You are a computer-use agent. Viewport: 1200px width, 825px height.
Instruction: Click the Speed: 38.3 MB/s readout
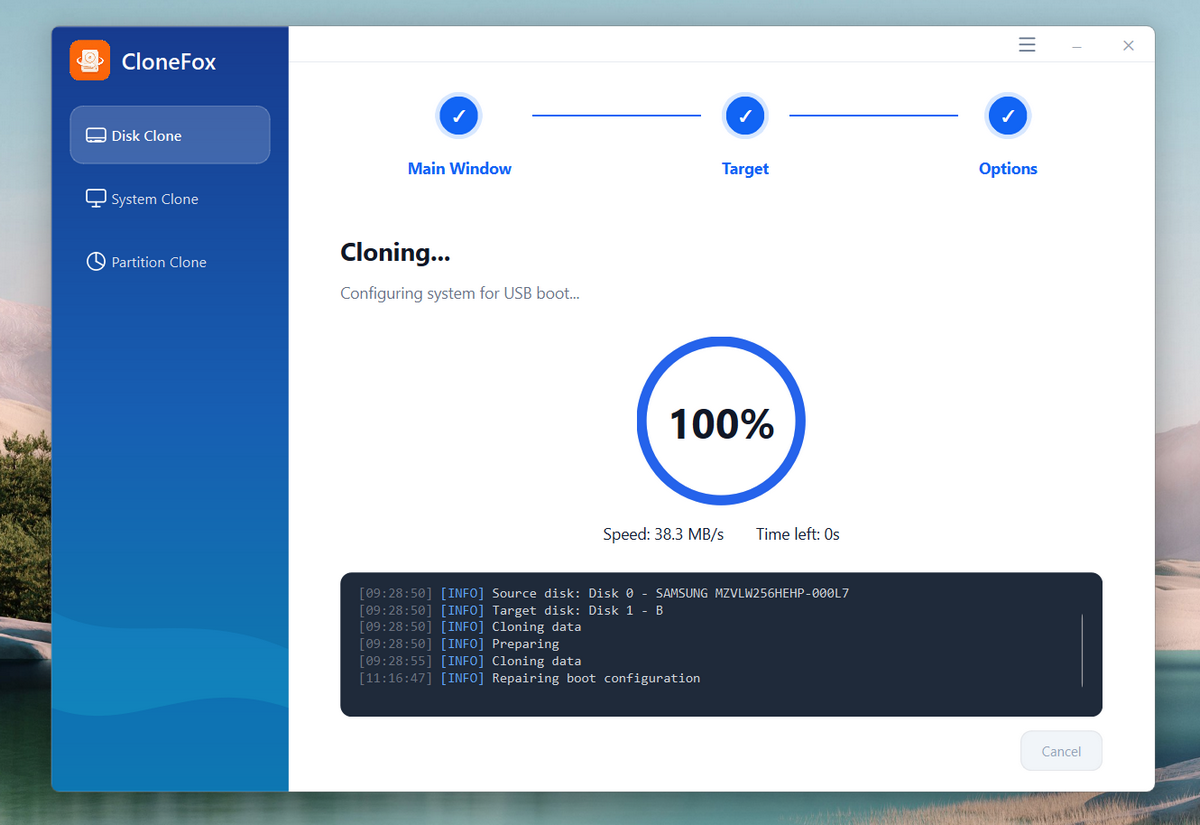coord(663,534)
